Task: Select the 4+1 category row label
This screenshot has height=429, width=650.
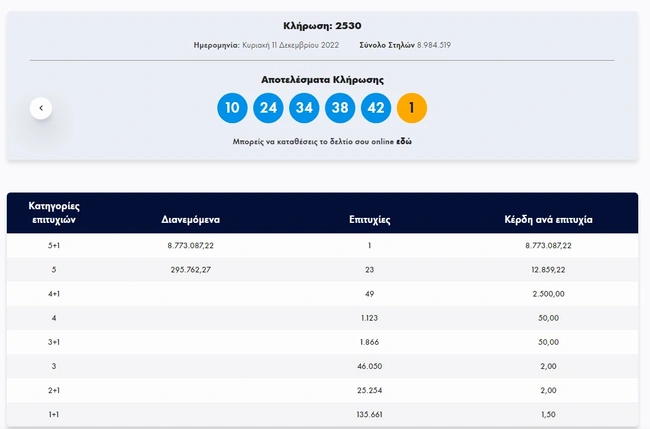Action: click(x=54, y=294)
